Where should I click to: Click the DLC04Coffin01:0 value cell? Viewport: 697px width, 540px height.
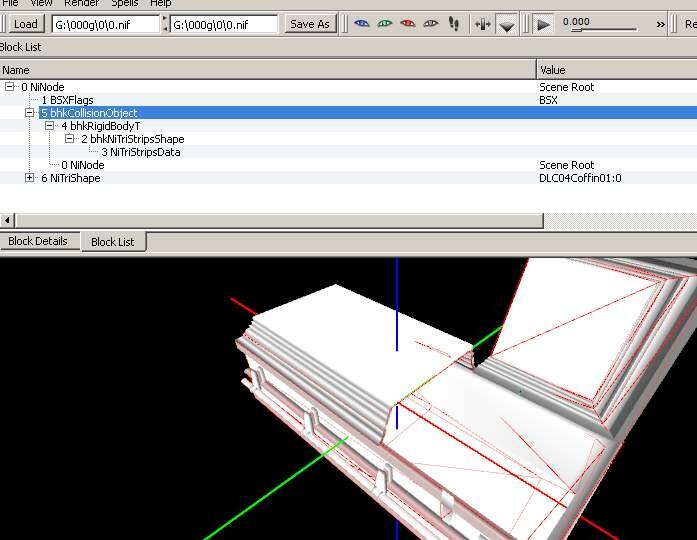coord(580,178)
